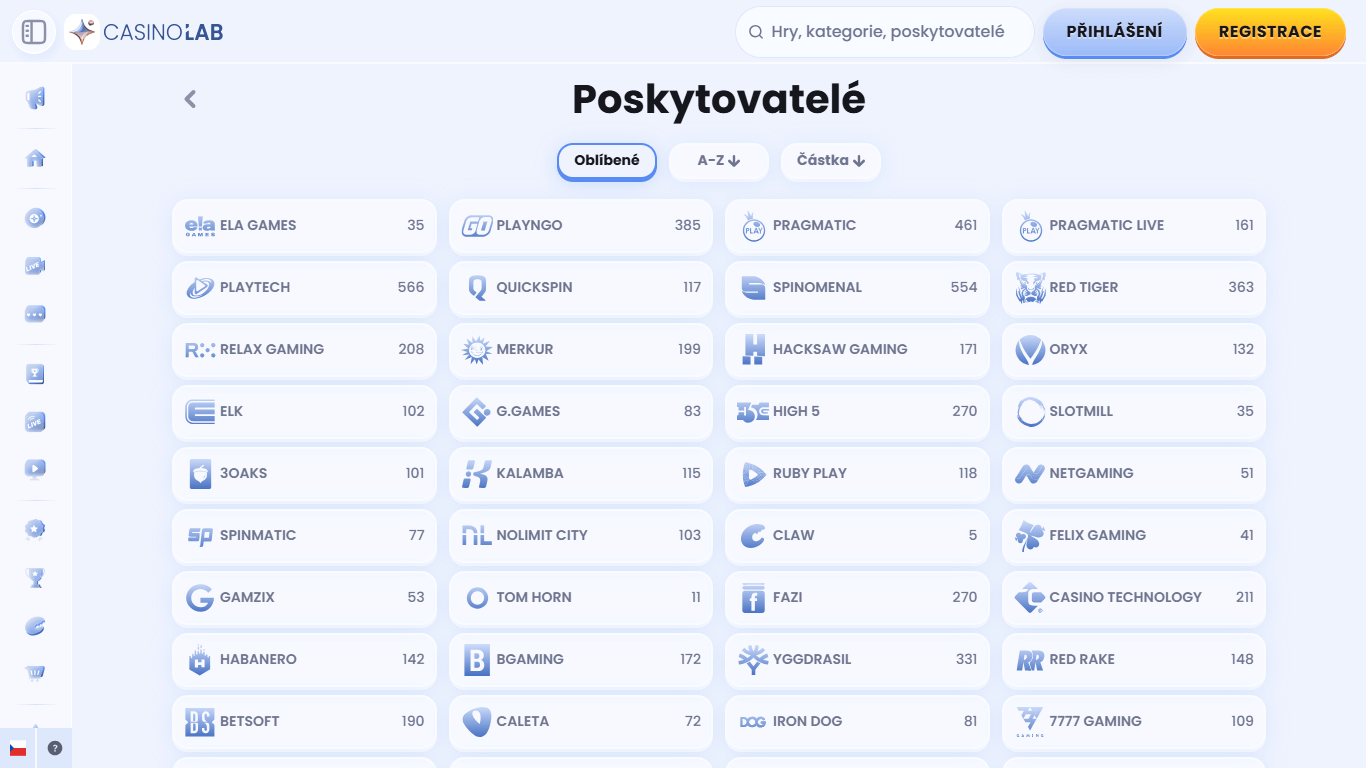
Task: Click the Playngo GO logo icon
Action: [x=477, y=226]
